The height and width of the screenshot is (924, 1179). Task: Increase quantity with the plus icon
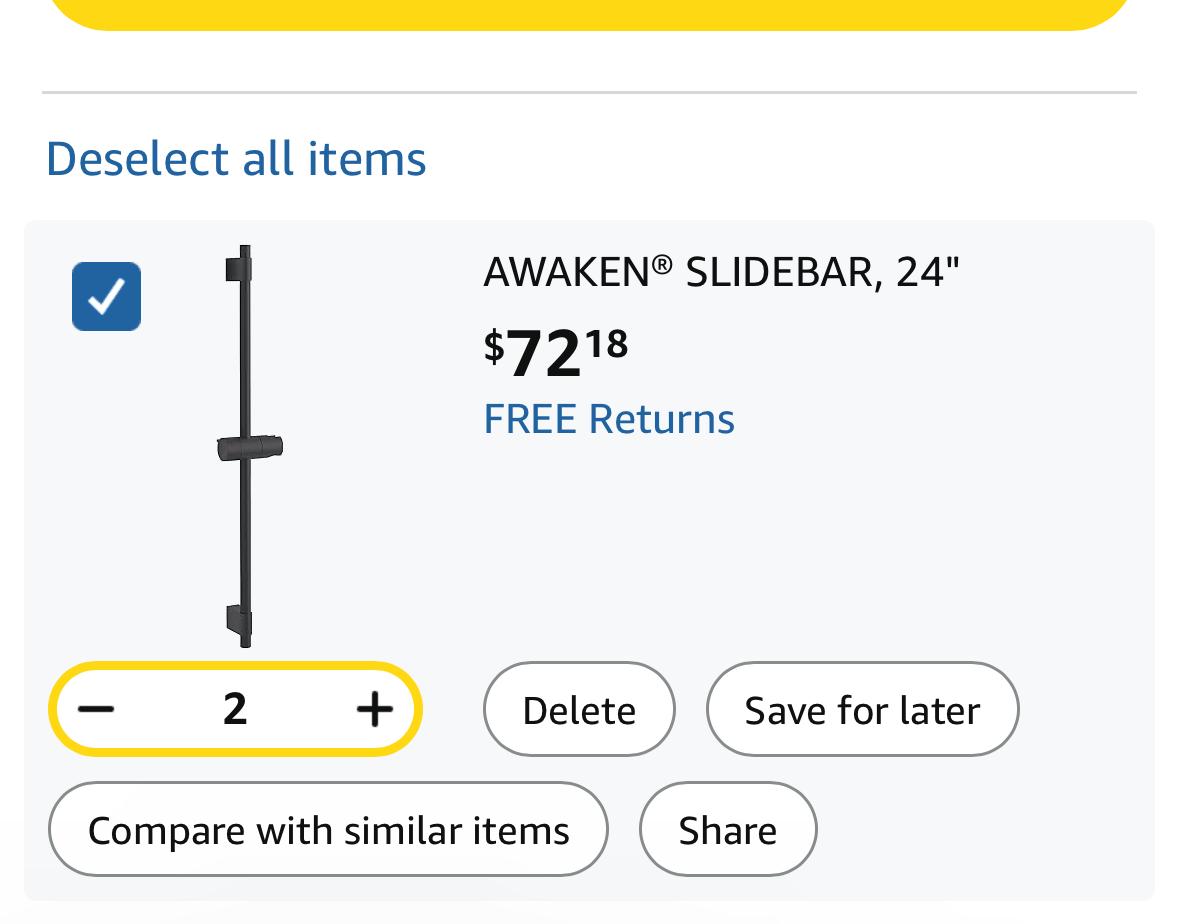coord(374,709)
